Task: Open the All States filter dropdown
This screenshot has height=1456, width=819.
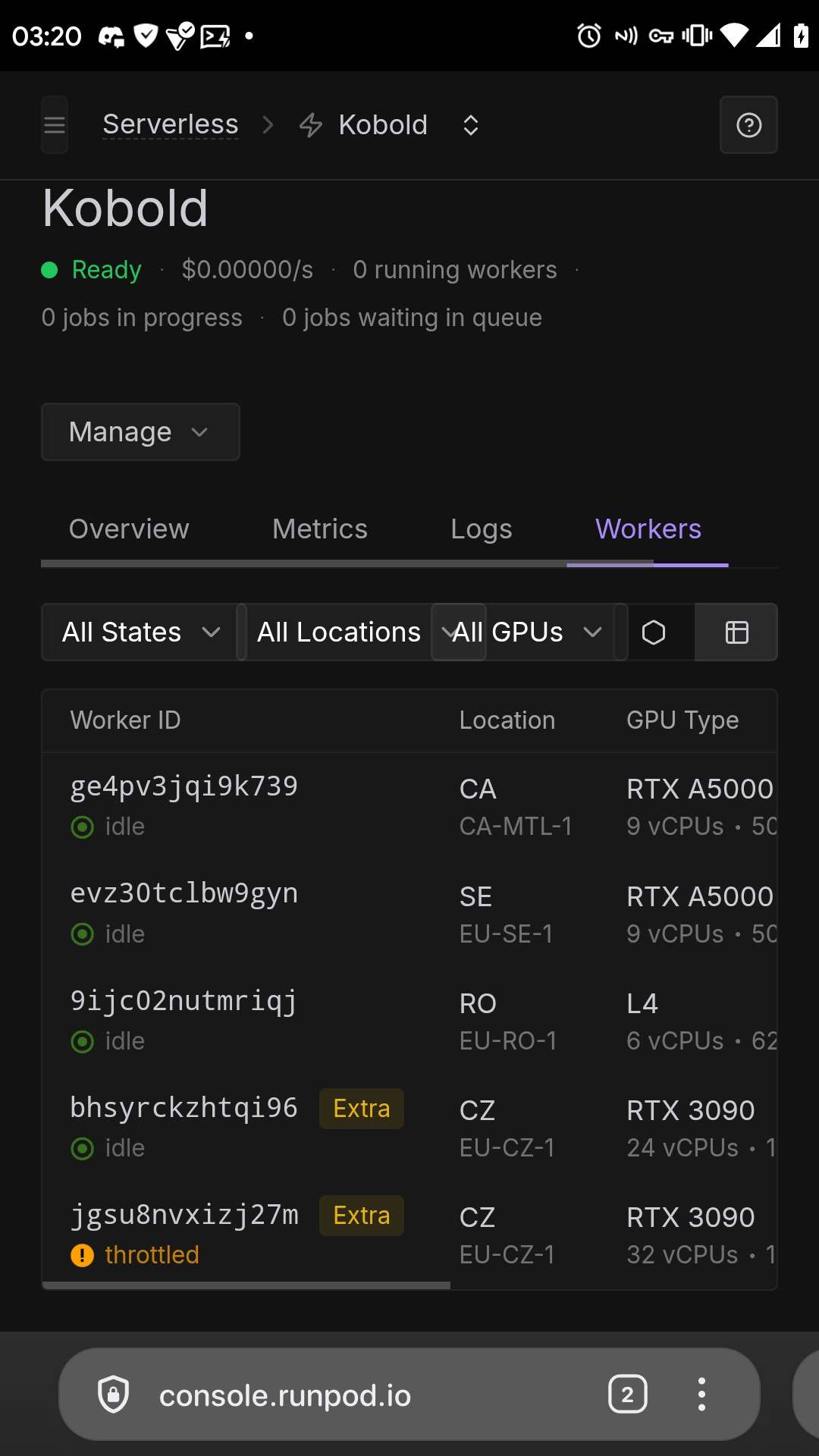Action: coord(140,632)
